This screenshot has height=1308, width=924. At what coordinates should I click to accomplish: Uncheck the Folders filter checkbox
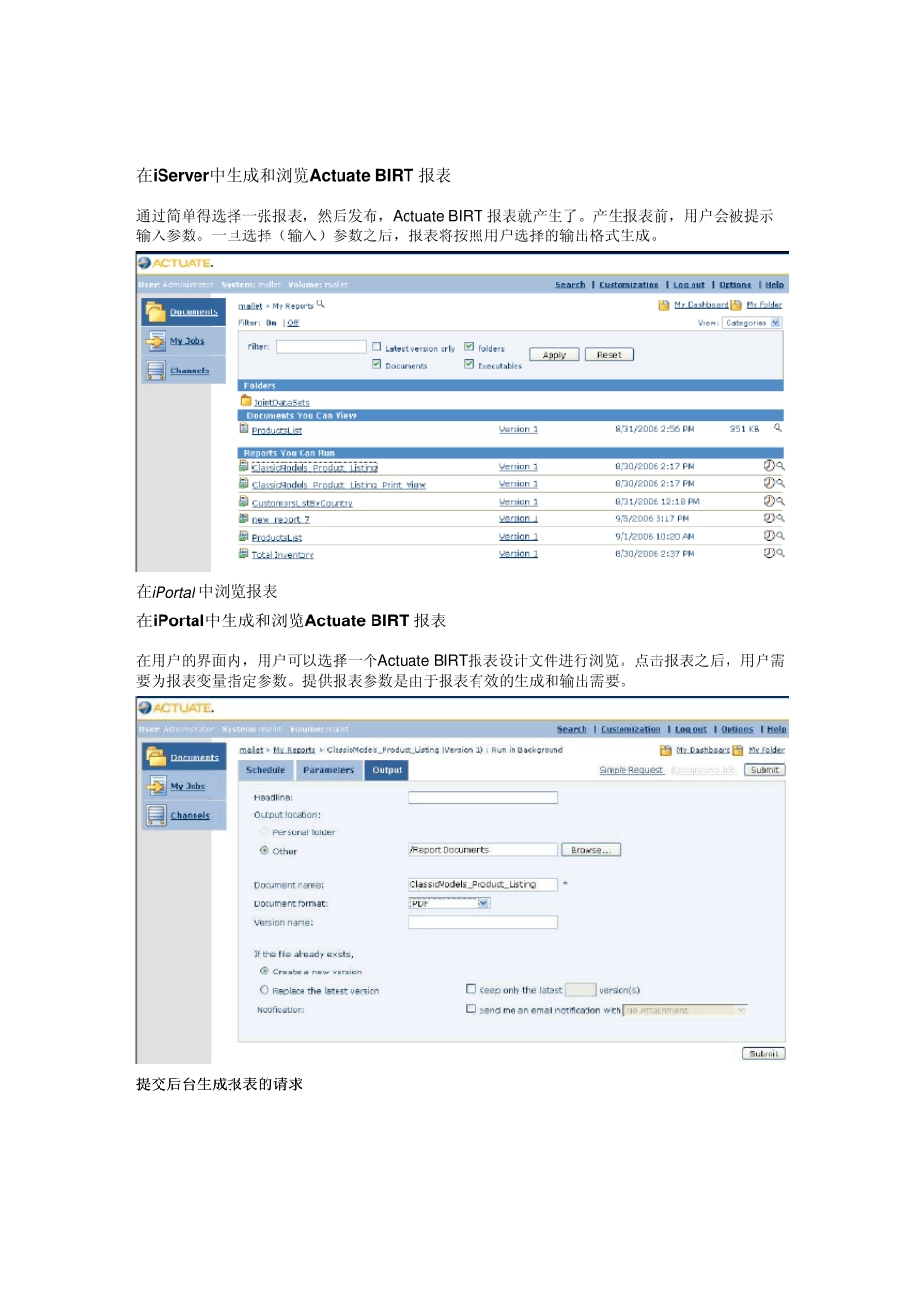tap(469, 347)
